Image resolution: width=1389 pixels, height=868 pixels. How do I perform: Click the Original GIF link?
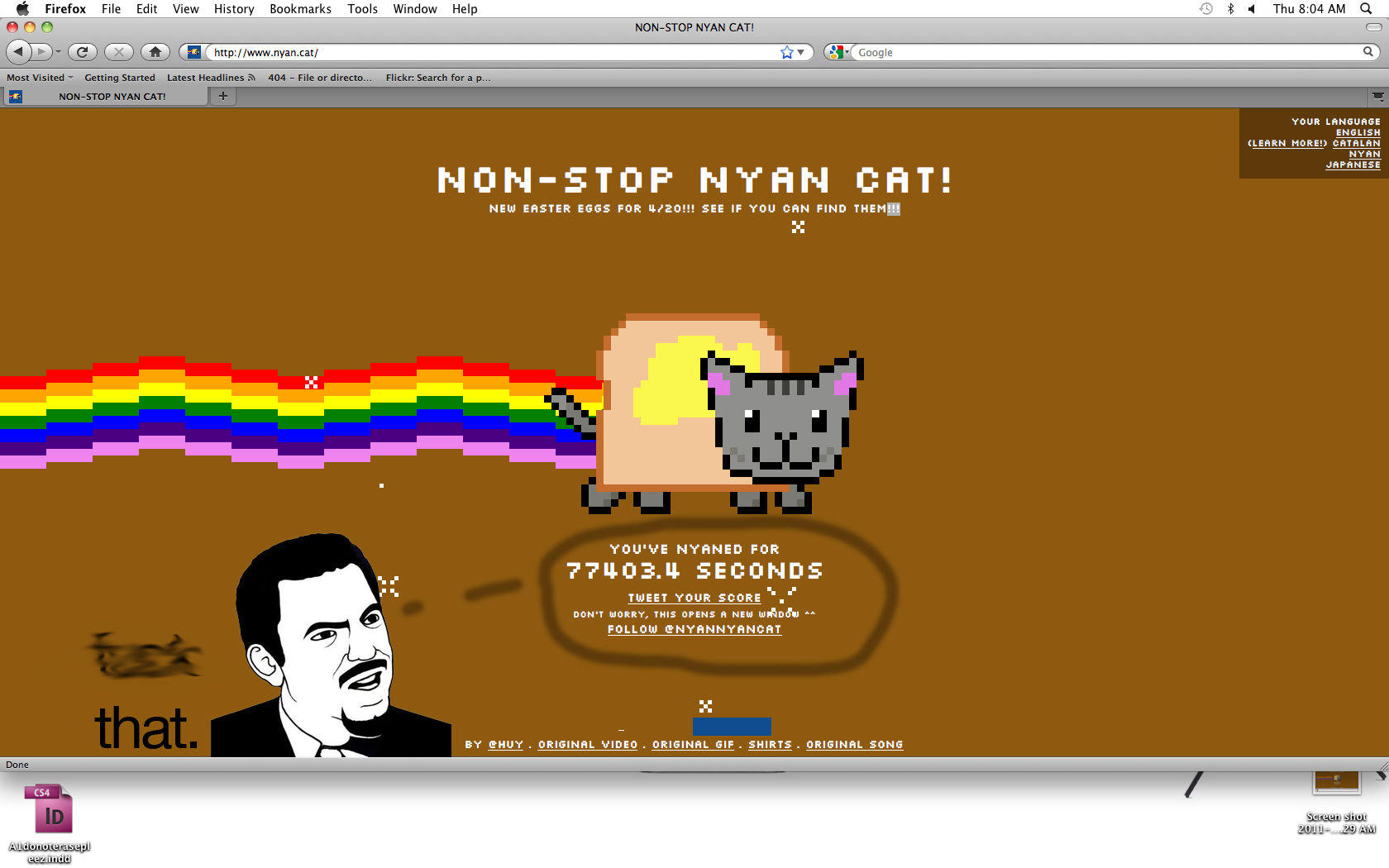[693, 745]
